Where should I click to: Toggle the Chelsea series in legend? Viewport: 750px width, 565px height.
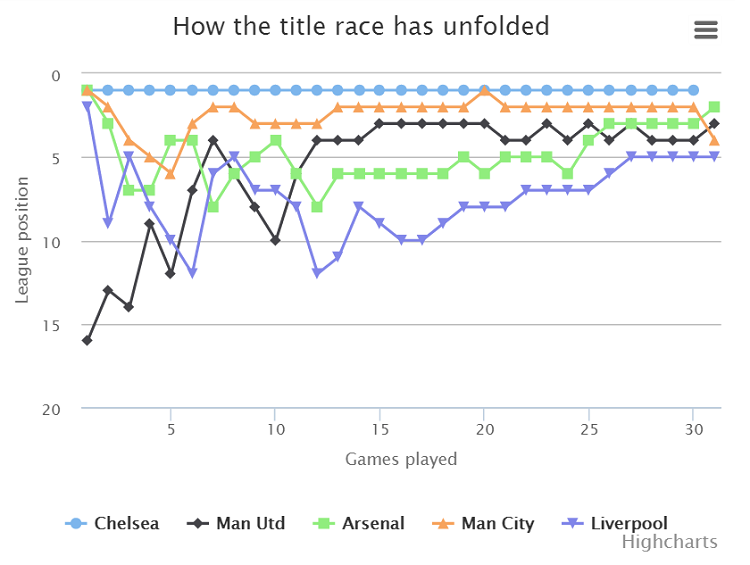[x=125, y=523]
